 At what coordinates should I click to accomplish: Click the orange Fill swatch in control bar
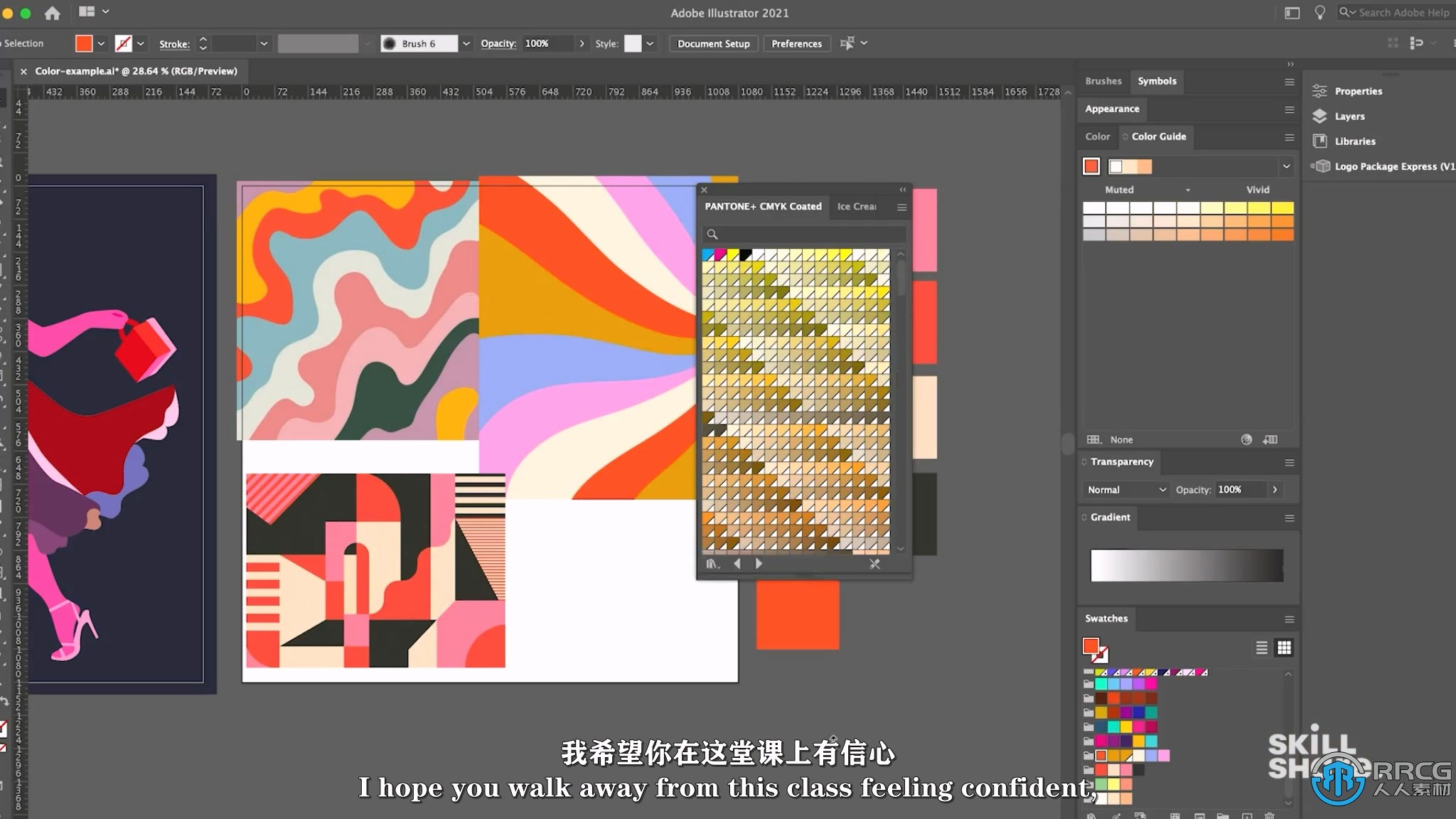pyautogui.click(x=84, y=43)
